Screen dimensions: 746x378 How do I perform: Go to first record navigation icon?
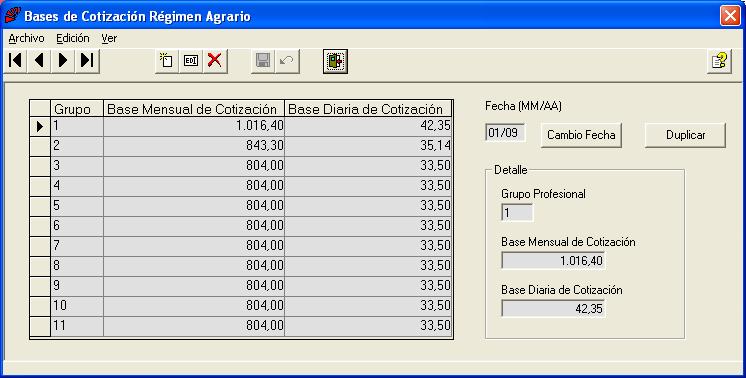[15, 60]
